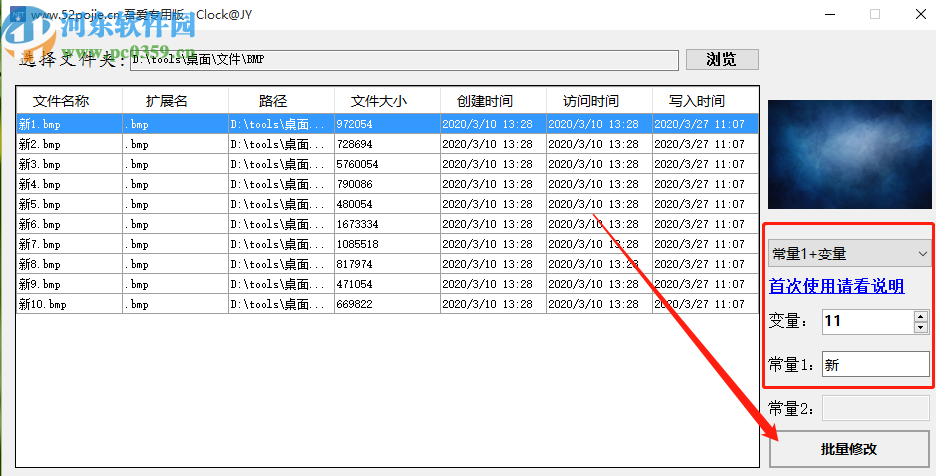Click the path cell of 新6.bmp row
Screen dimensions: 936x476
click(281, 224)
